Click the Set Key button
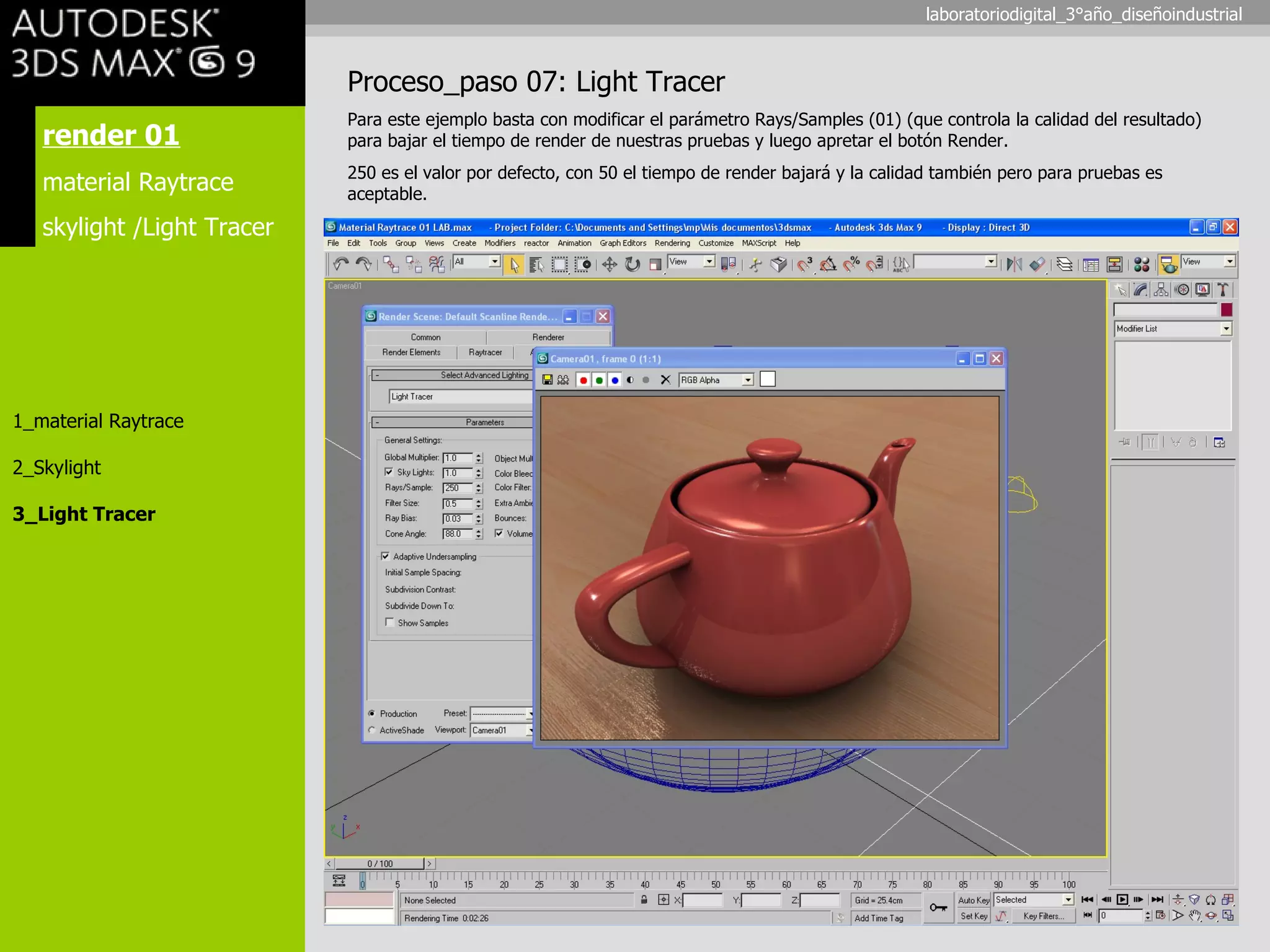Screen dimensions: 1270x952 (974, 916)
